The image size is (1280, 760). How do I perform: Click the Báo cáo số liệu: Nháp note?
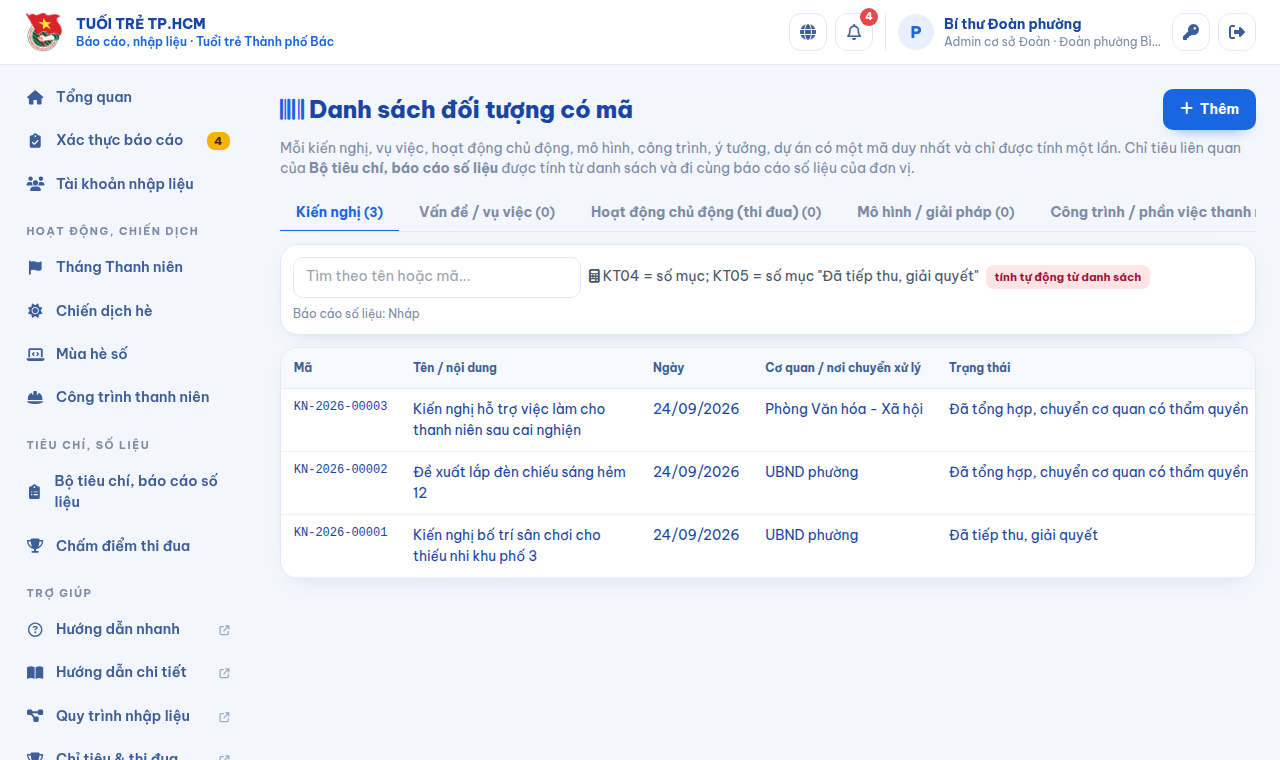click(x=356, y=314)
